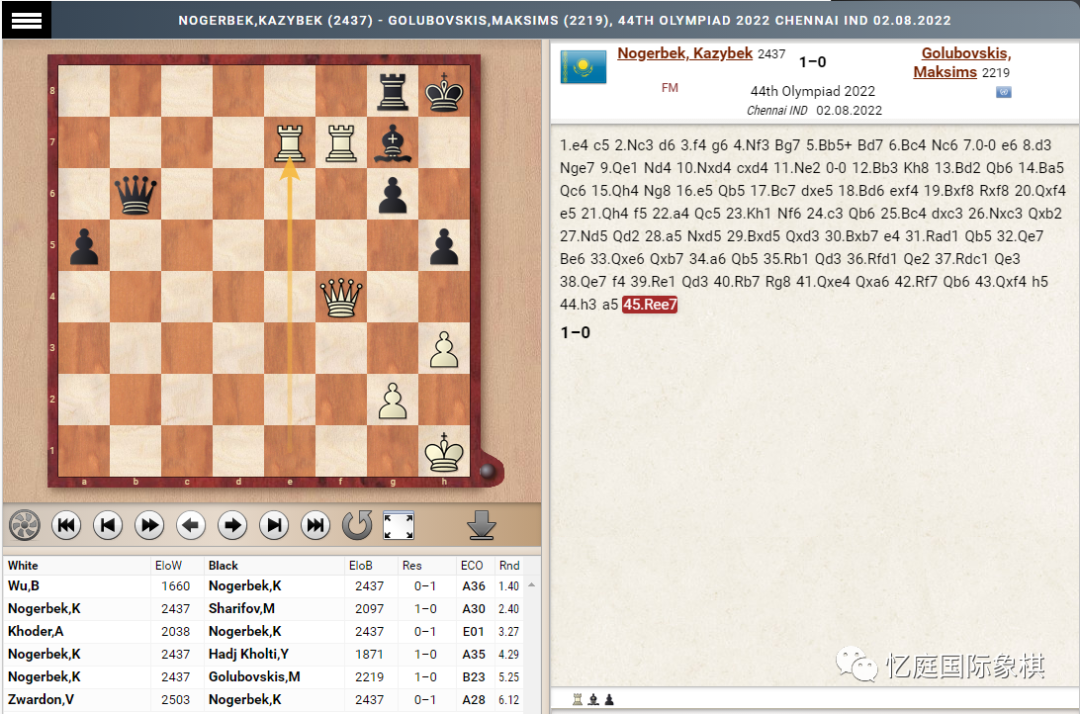This screenshot has width=1080, height=714.
Task: Open the Wu,B vs Nogerbek game
Action: coord(264,586)
